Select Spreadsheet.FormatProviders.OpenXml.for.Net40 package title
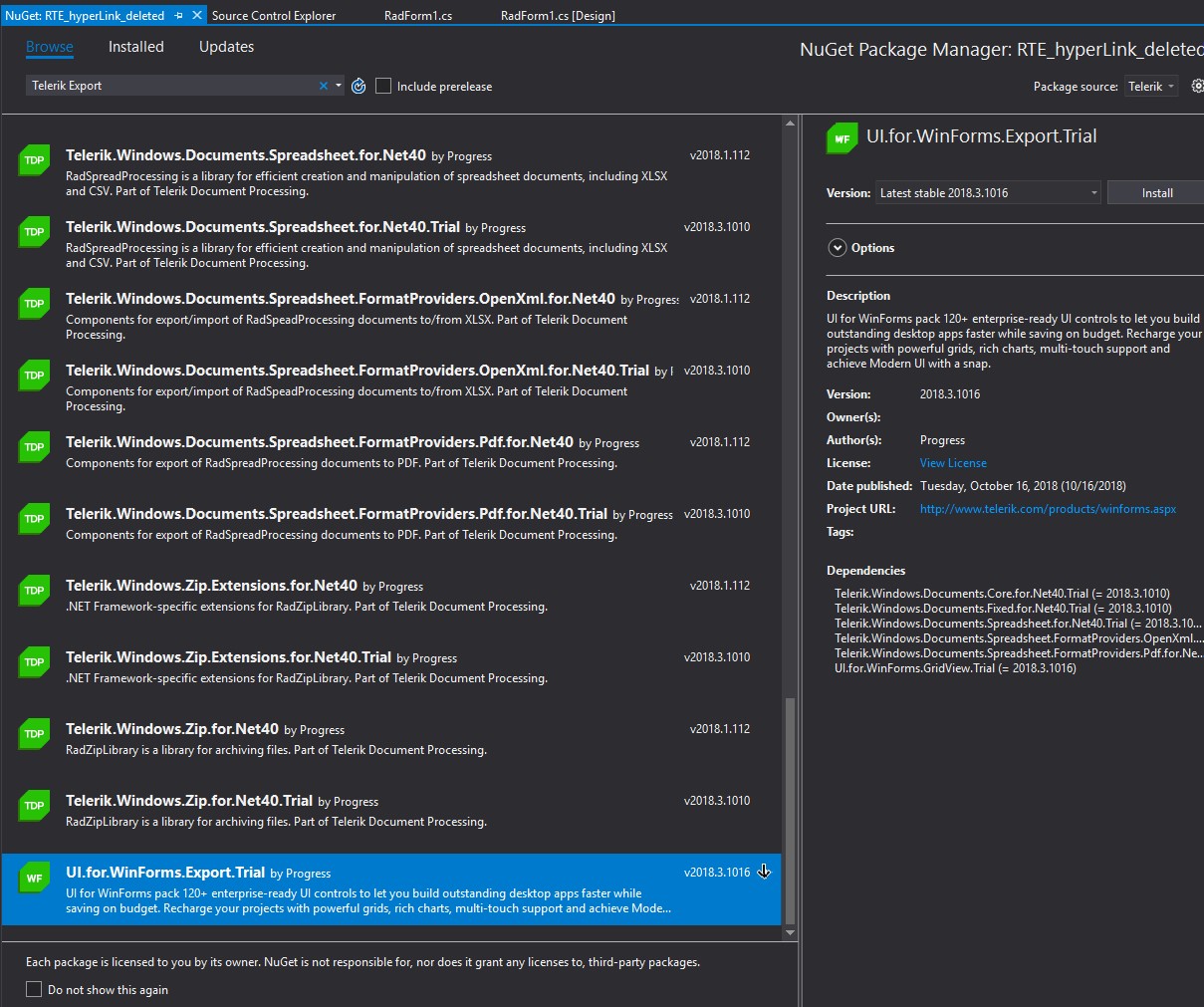 tap(341, 299)
